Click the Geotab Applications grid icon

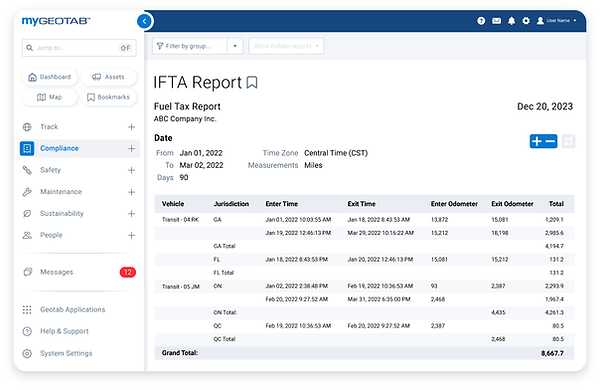tap(27, 310)
